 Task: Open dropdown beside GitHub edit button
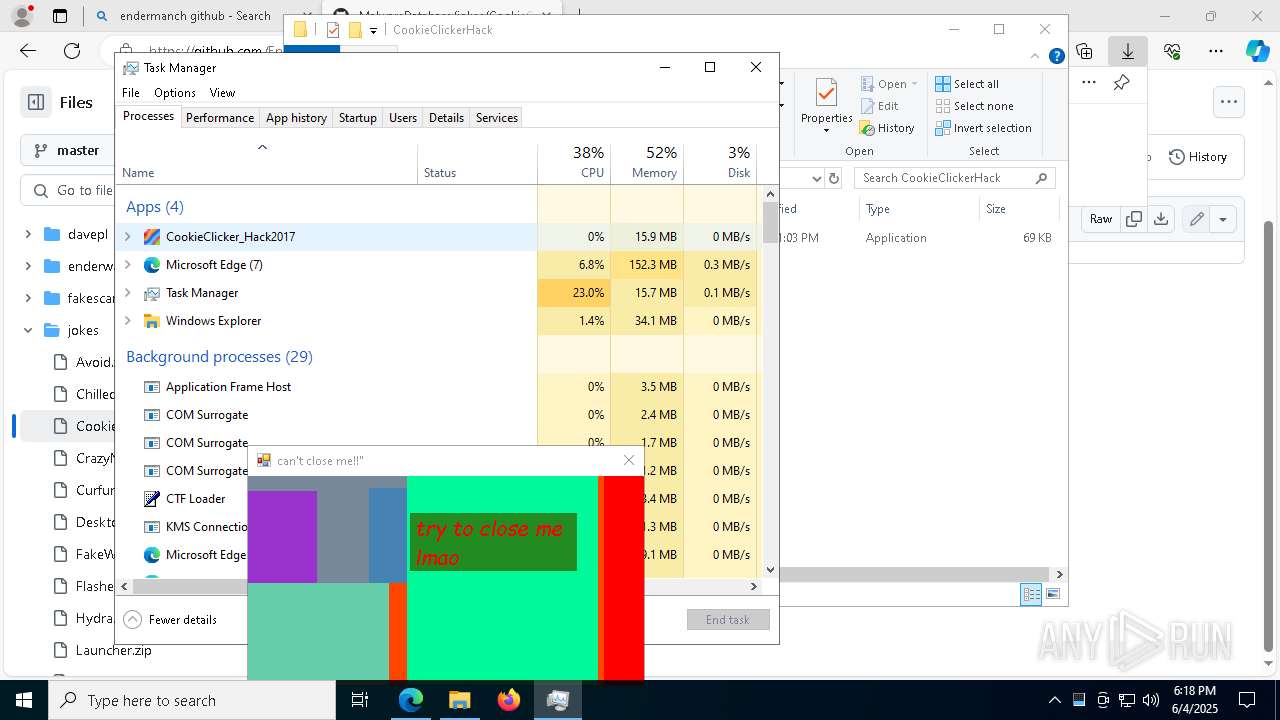point(1223,219)
